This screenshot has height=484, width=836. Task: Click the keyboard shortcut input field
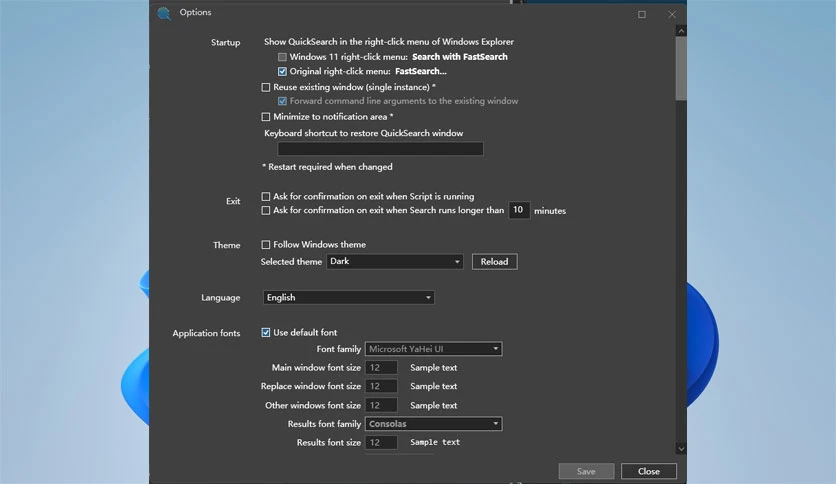(380, 149)
